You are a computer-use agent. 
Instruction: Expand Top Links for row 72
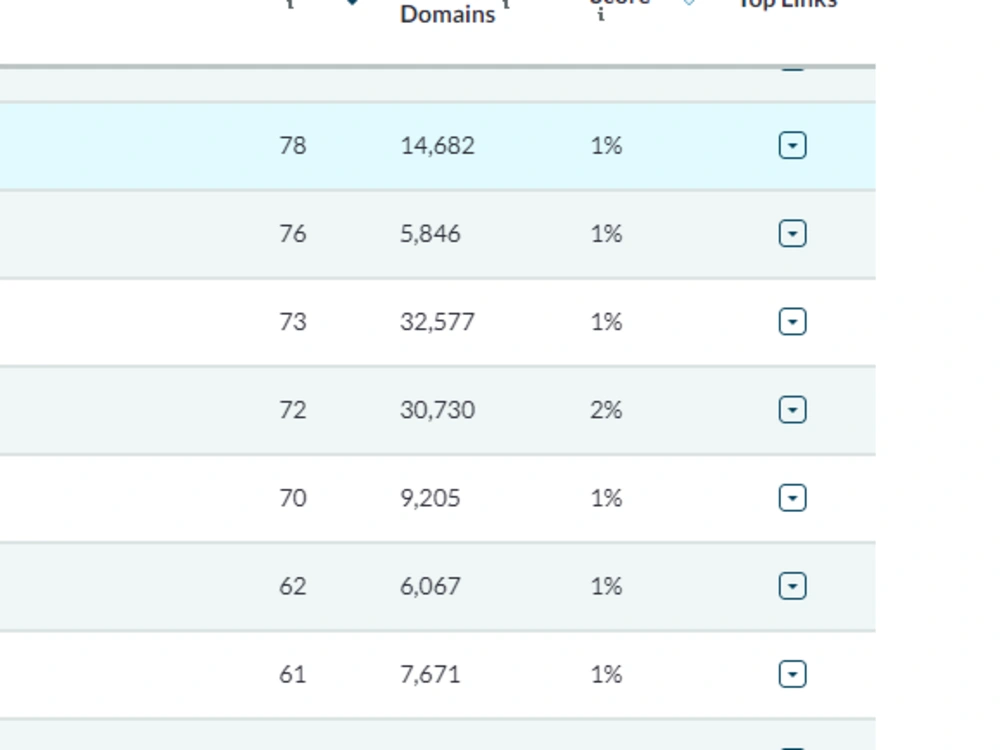coord(793,409)
